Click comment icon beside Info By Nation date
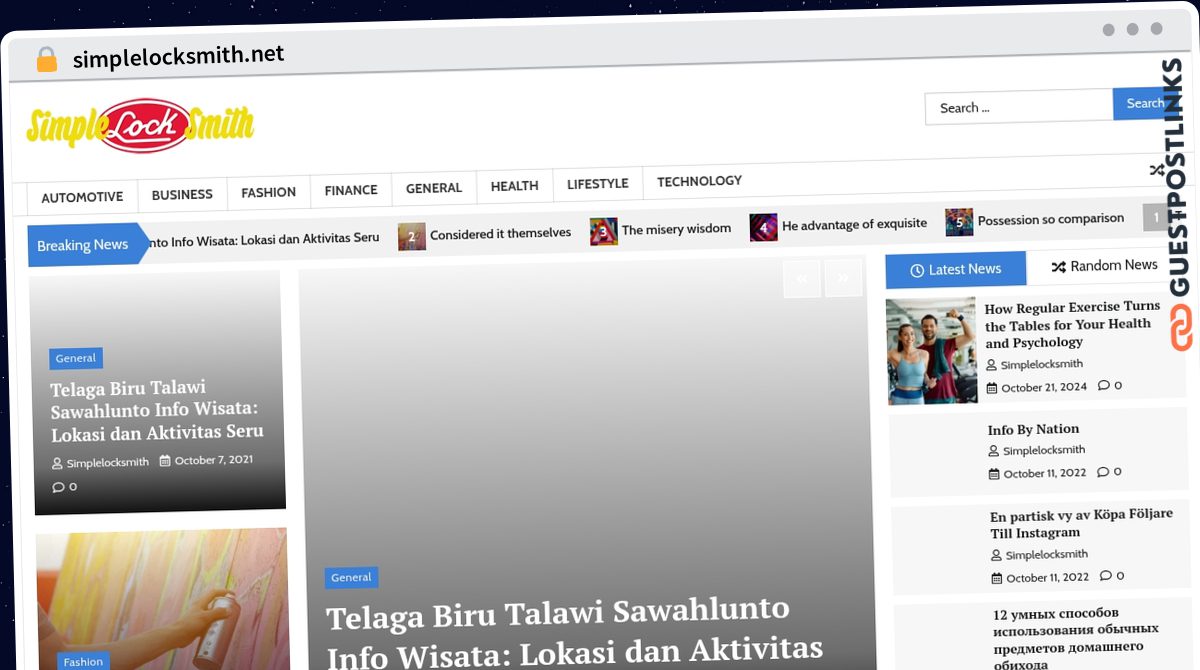Screen dimensions: 1200x670 pos(1103,472)
